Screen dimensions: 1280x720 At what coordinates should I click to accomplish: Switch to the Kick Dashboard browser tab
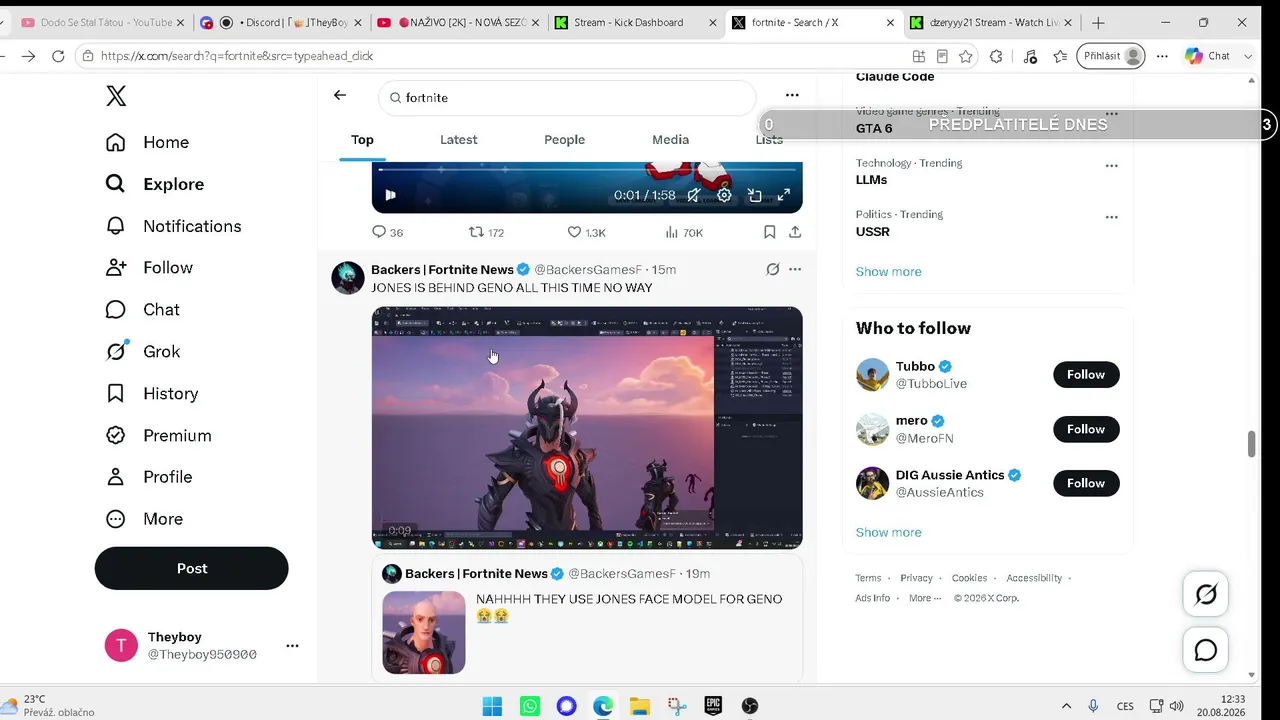tap(637, 23)
